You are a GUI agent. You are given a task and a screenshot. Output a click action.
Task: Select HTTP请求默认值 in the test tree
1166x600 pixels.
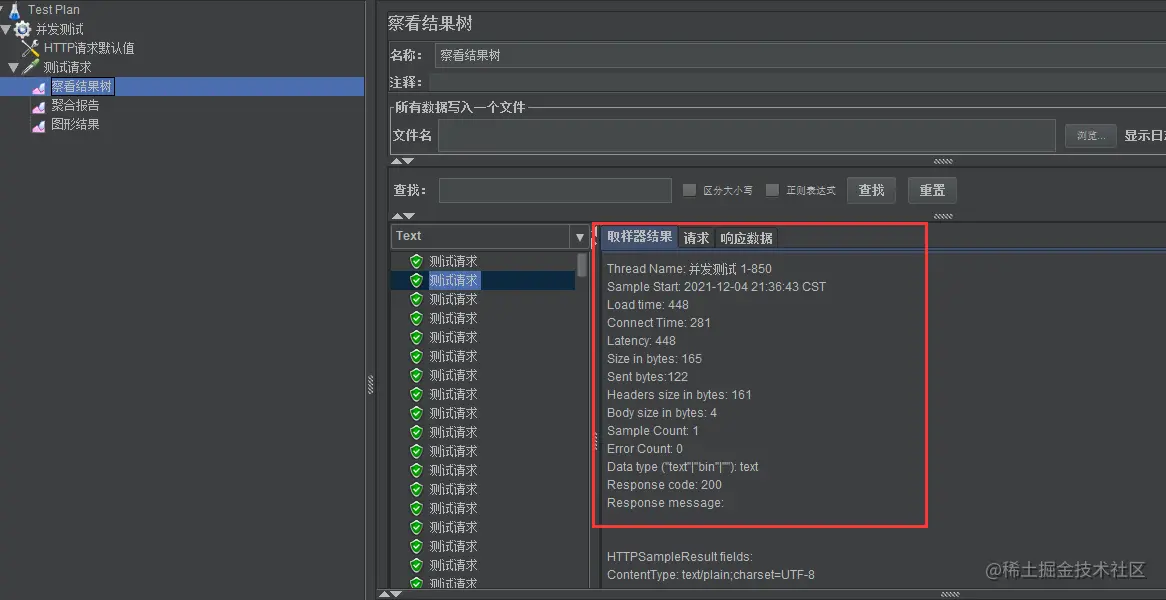tap(89, 49)
